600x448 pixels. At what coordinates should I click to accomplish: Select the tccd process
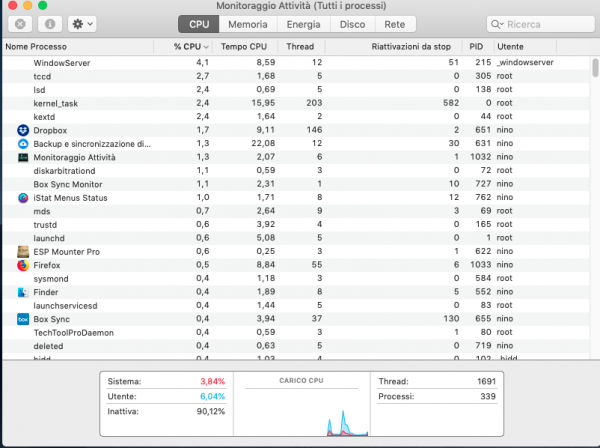(x=296, y=76)
